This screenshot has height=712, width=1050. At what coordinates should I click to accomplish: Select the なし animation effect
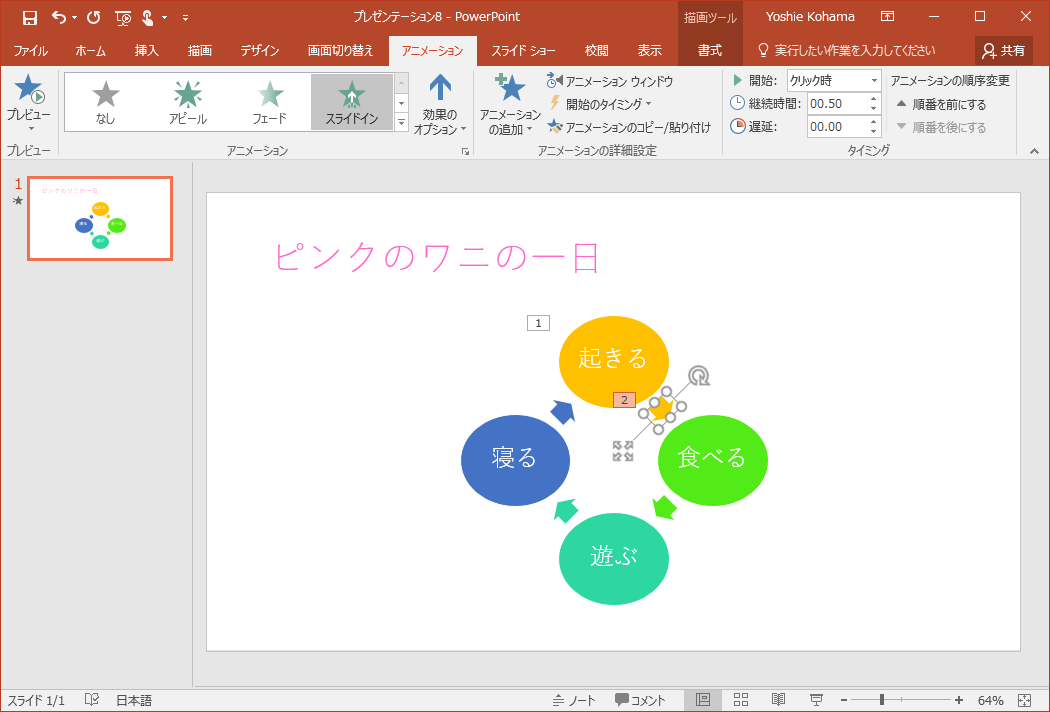click(x=105, y=102)
